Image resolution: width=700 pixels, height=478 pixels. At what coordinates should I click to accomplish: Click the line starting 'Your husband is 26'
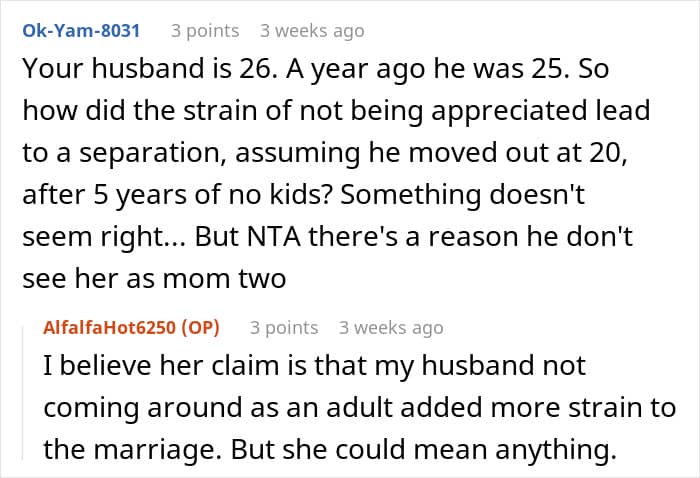(316, 70)
